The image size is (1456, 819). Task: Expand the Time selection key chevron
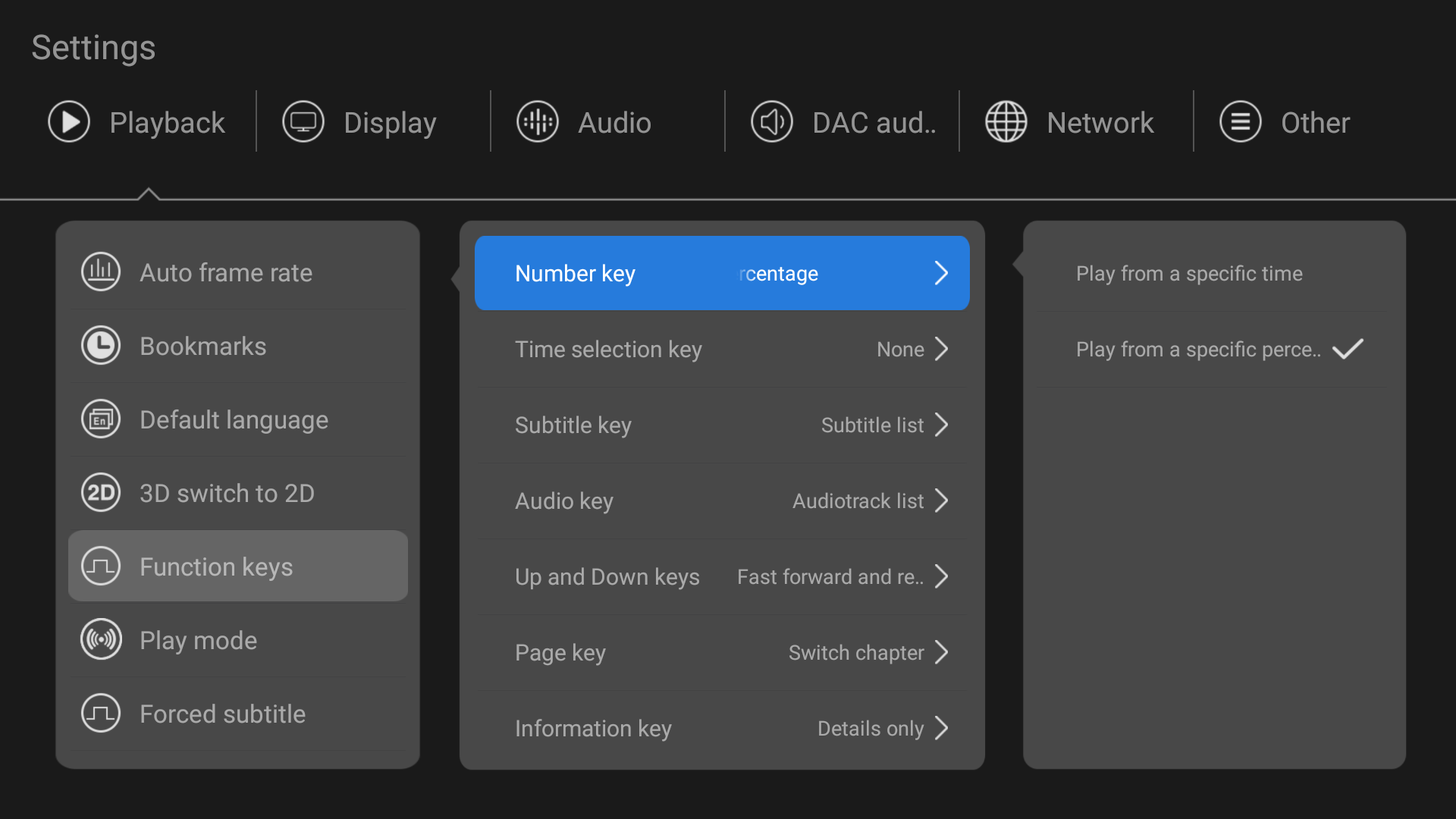(x=941, y=349)
